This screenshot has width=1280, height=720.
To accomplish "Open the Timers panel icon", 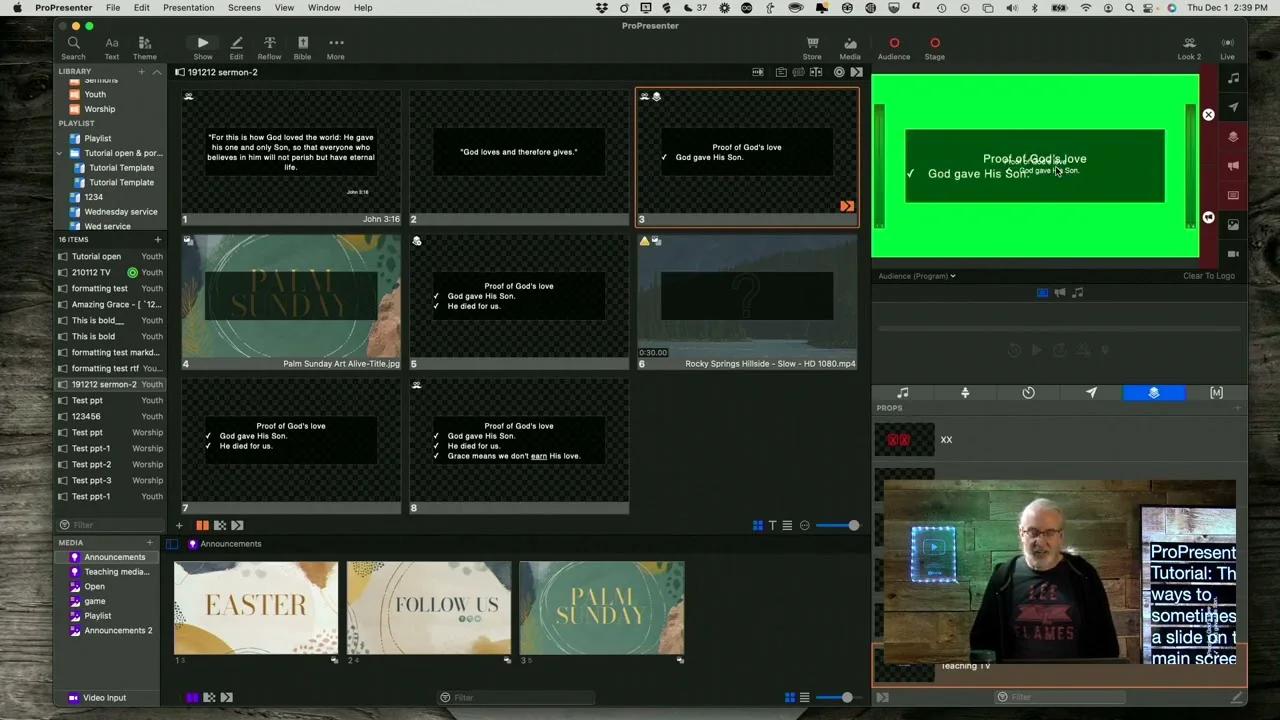I will pos(1028,392).
